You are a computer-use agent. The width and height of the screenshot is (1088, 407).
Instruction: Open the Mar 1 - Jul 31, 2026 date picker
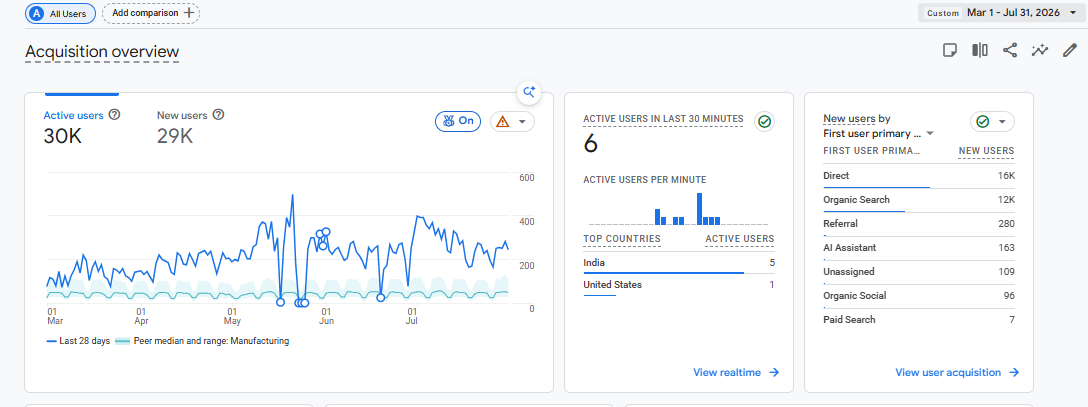point(1001,12)
